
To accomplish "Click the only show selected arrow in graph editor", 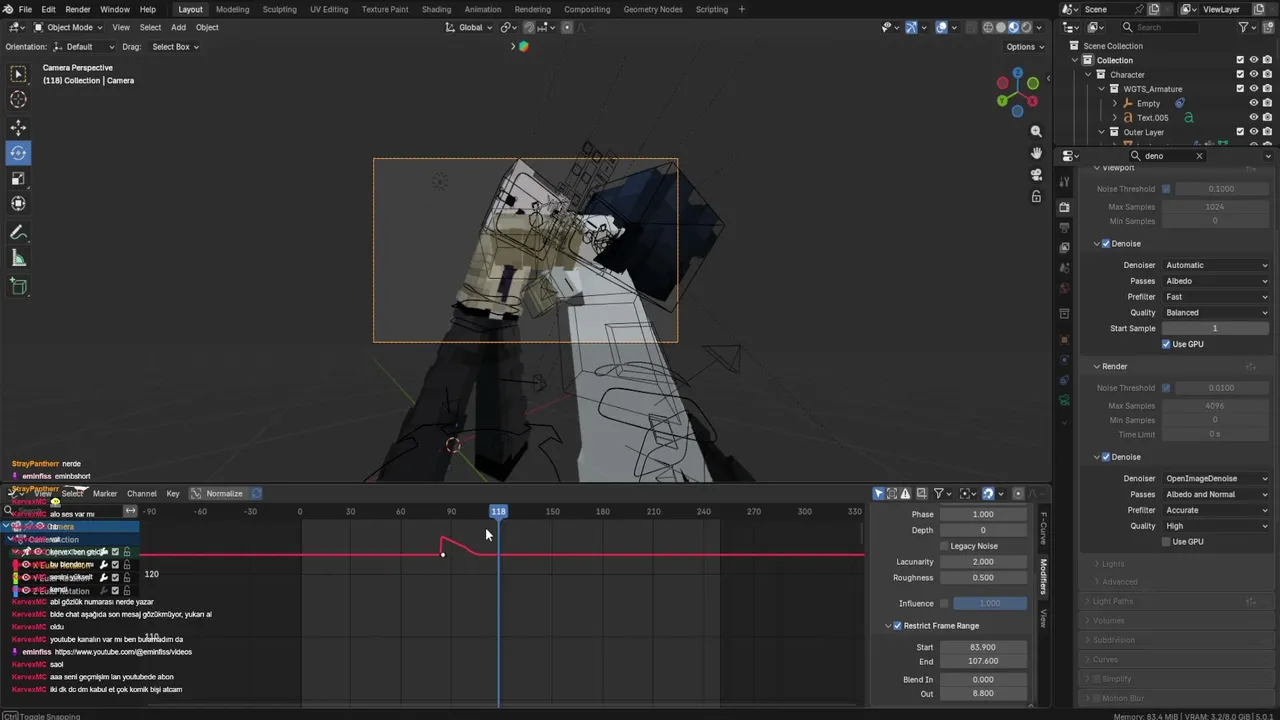I will click(x=878, y=493).
